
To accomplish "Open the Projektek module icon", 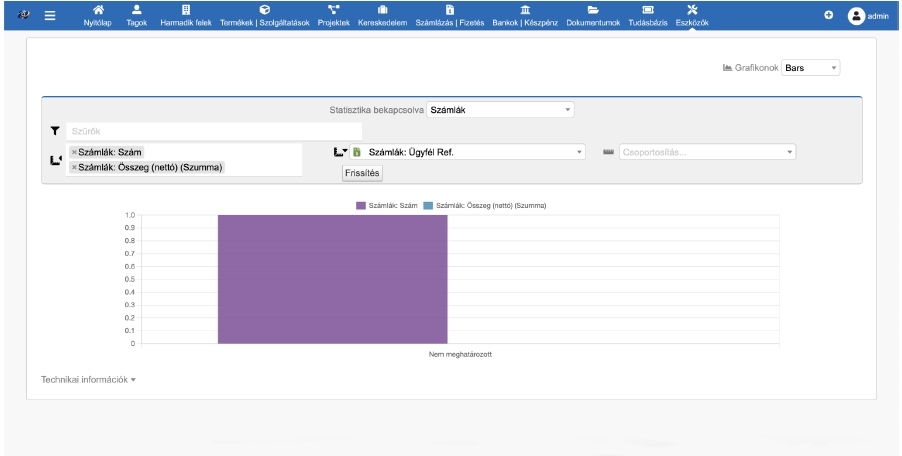I will point(334,10).
